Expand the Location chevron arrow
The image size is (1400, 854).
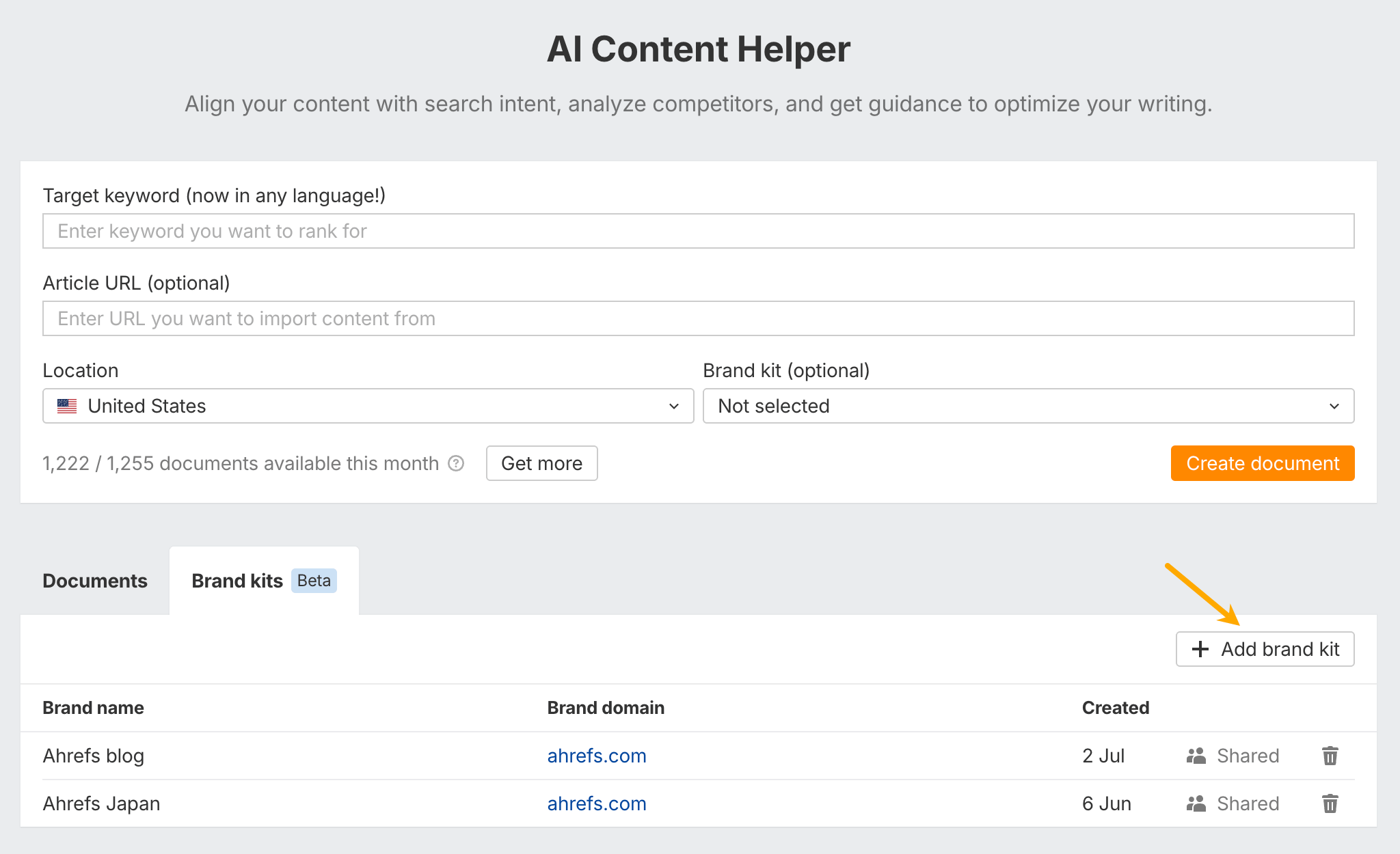coord(675,406)
